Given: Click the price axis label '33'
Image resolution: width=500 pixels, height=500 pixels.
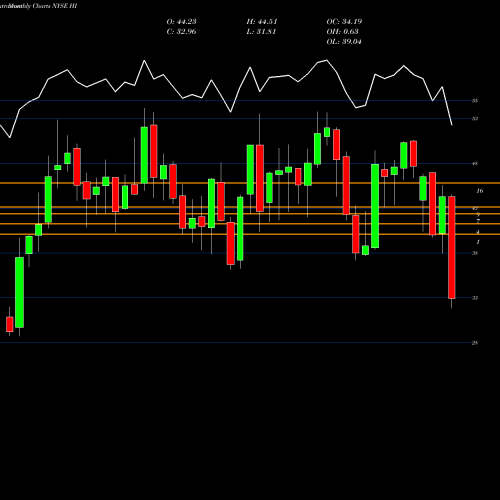Looking at the screenshot, I should point(475,298).
